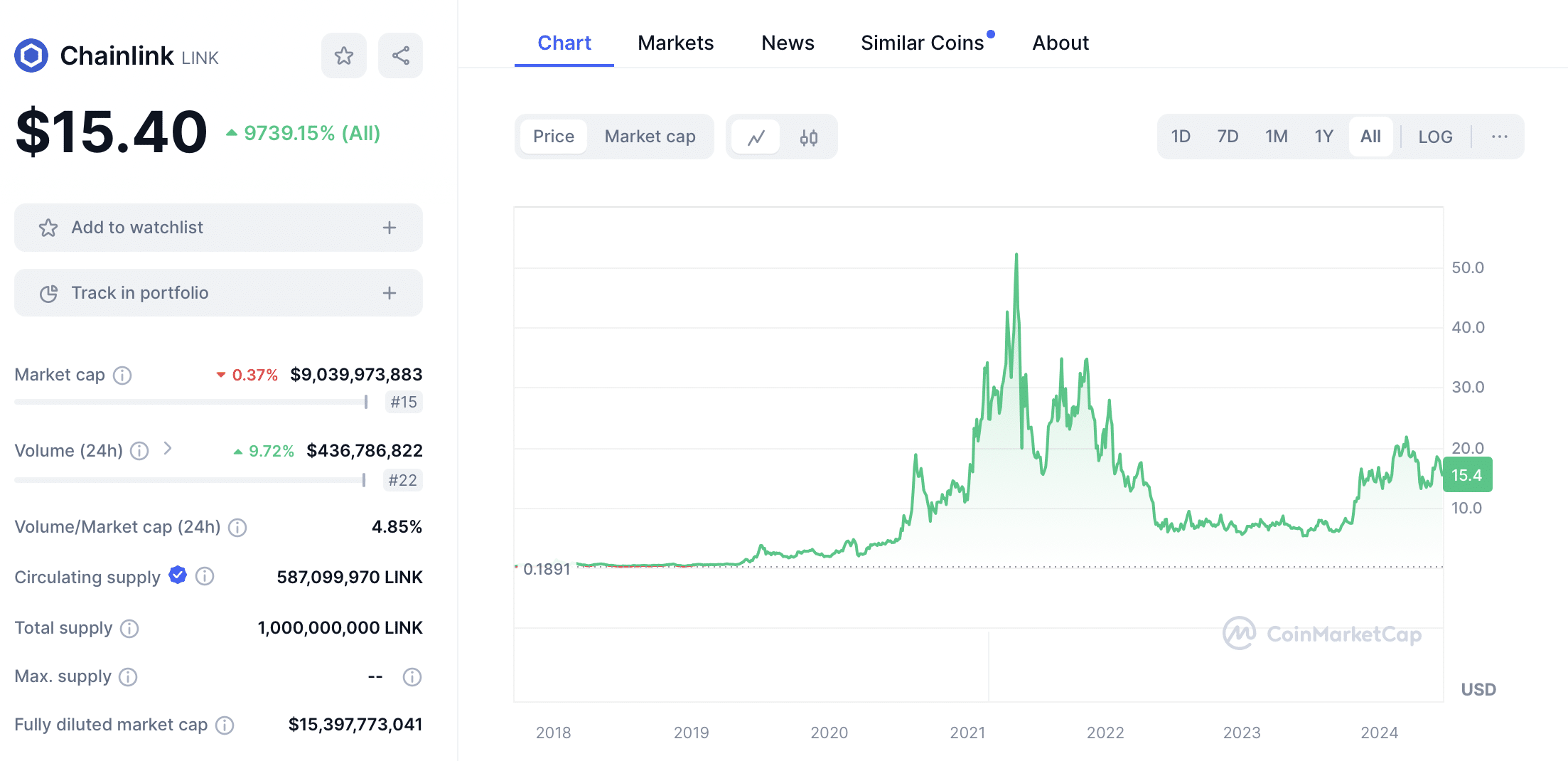1568x761 pixels.
Task: Set chart range to 1D
Action: click(1181, 137)
